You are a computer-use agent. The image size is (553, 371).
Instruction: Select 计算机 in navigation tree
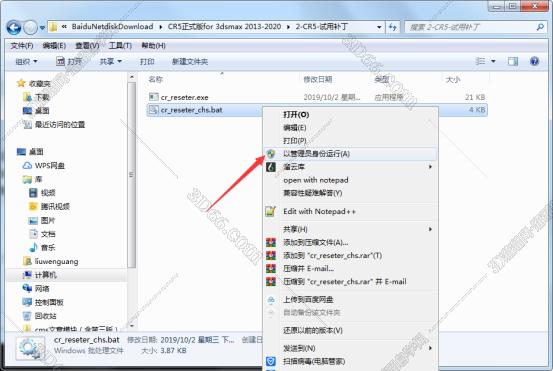point(39,275)
